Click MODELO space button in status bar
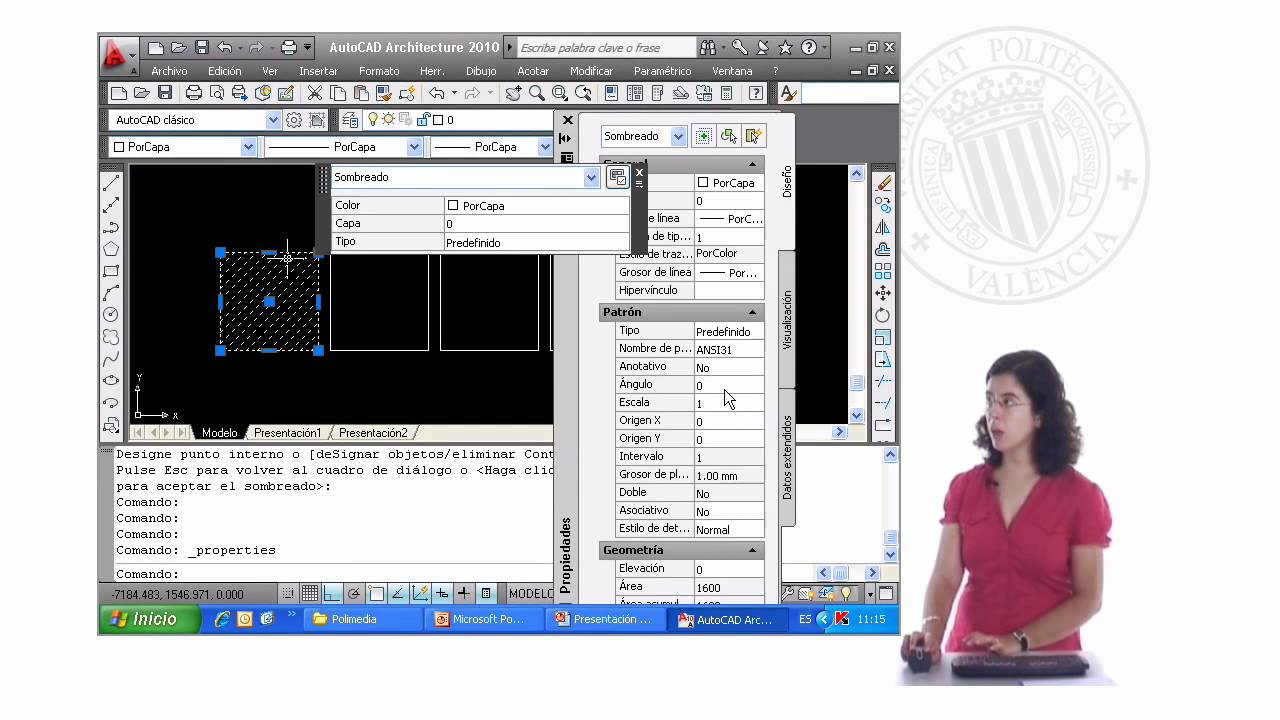 [x=529, y=593]
